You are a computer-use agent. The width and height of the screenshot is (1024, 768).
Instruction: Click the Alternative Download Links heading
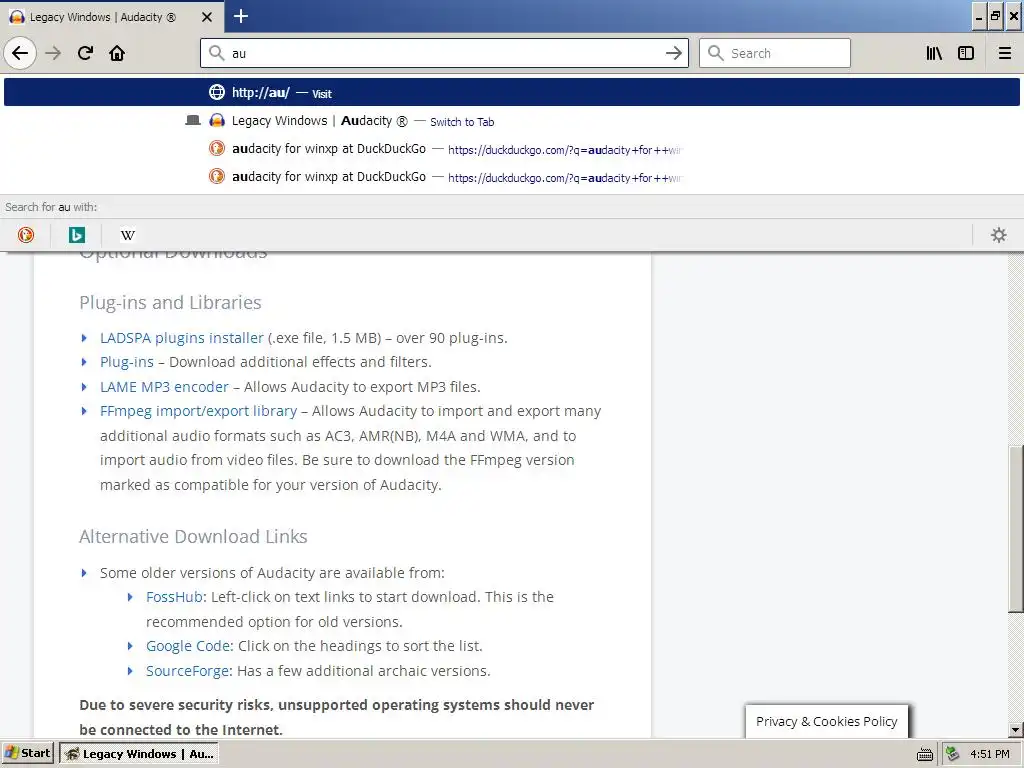point(193,536)
